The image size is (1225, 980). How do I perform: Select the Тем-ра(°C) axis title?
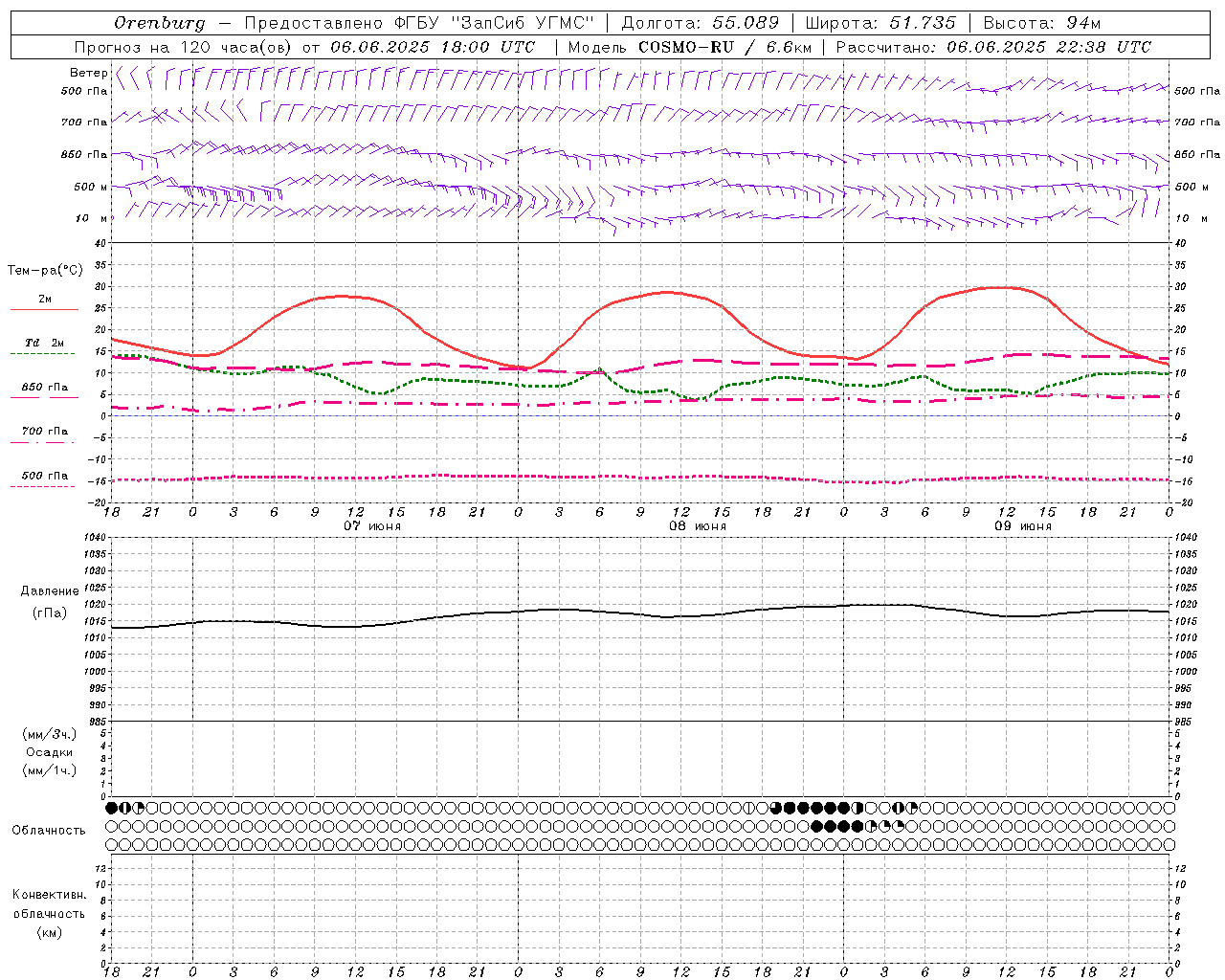coord(45,271)
